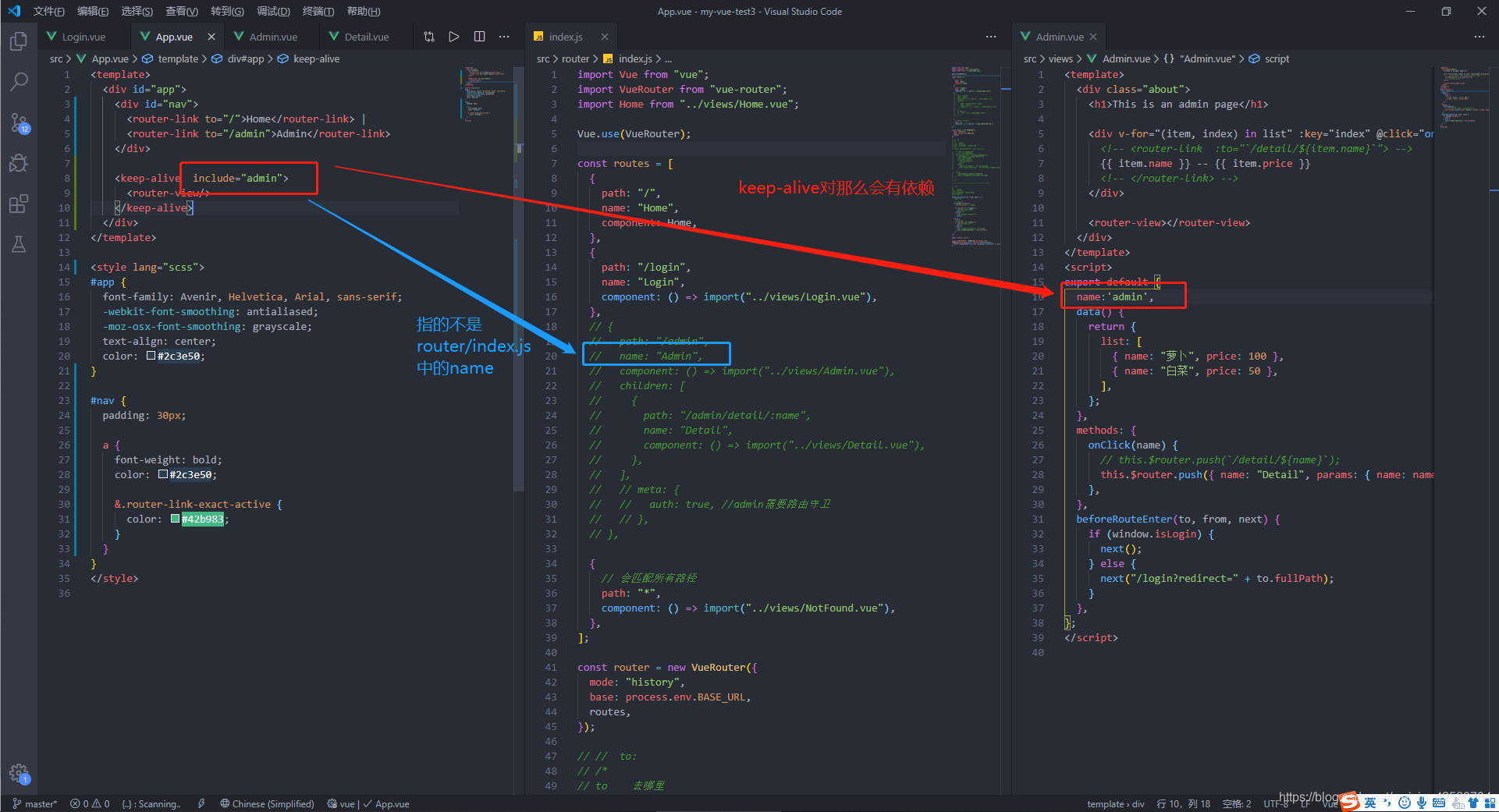Select the right group Admin.vue tab
Viewport: 1499px width, 812px height.
point(1060,37)
